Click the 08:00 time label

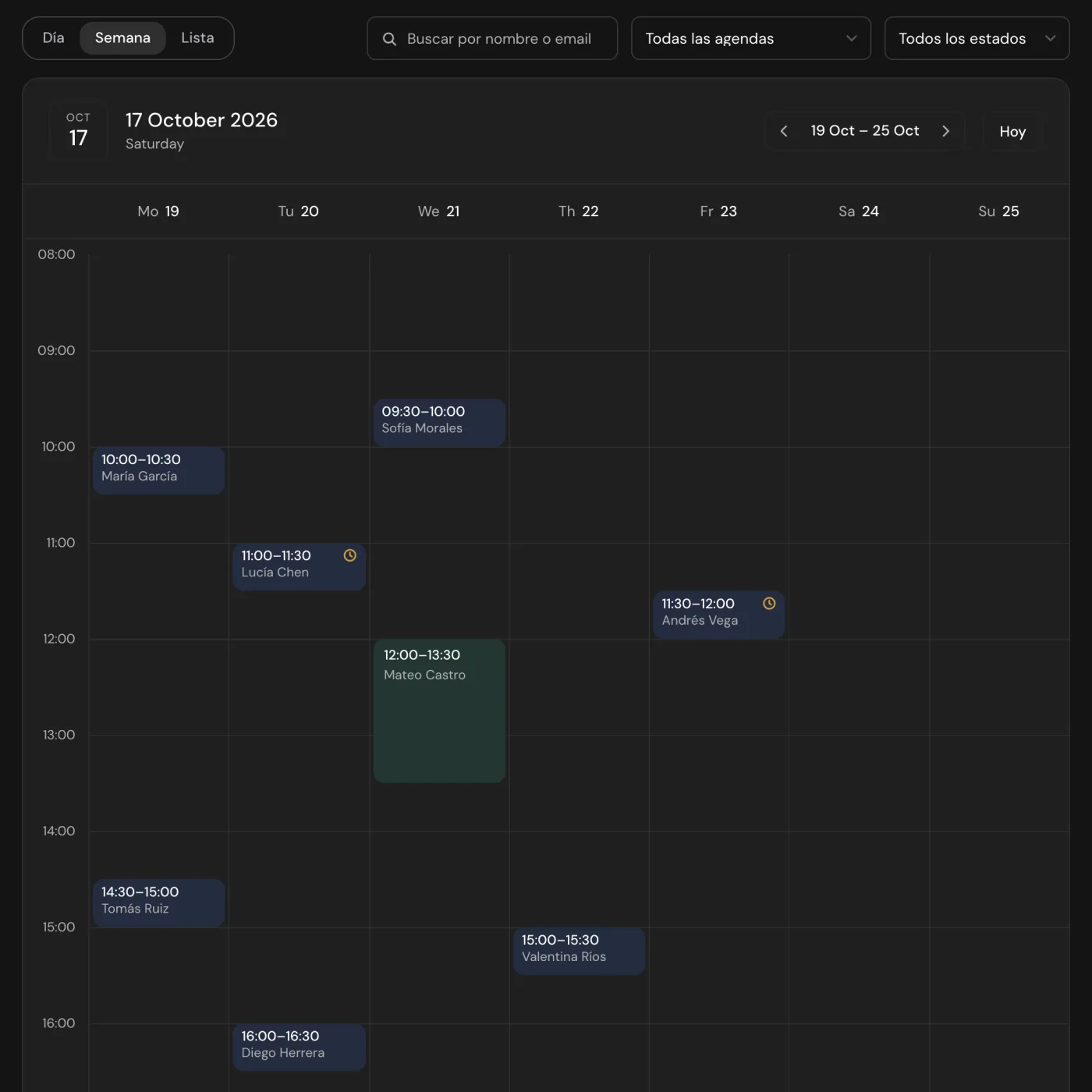click(56, 254)
